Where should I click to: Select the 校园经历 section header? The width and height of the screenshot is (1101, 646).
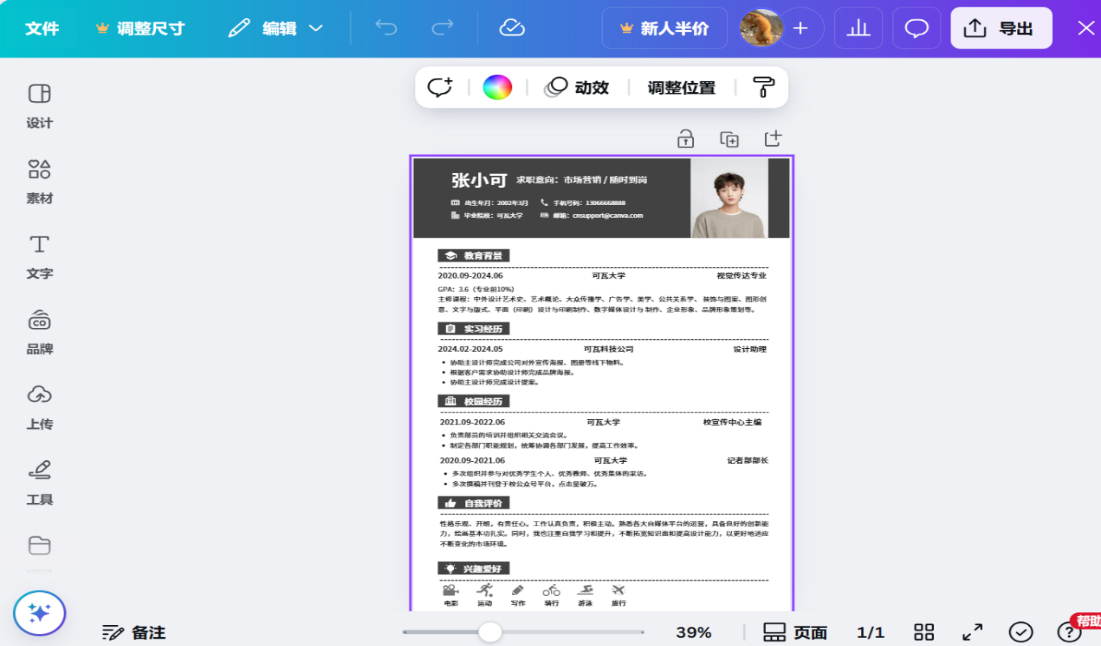click(x=474, y=401)
